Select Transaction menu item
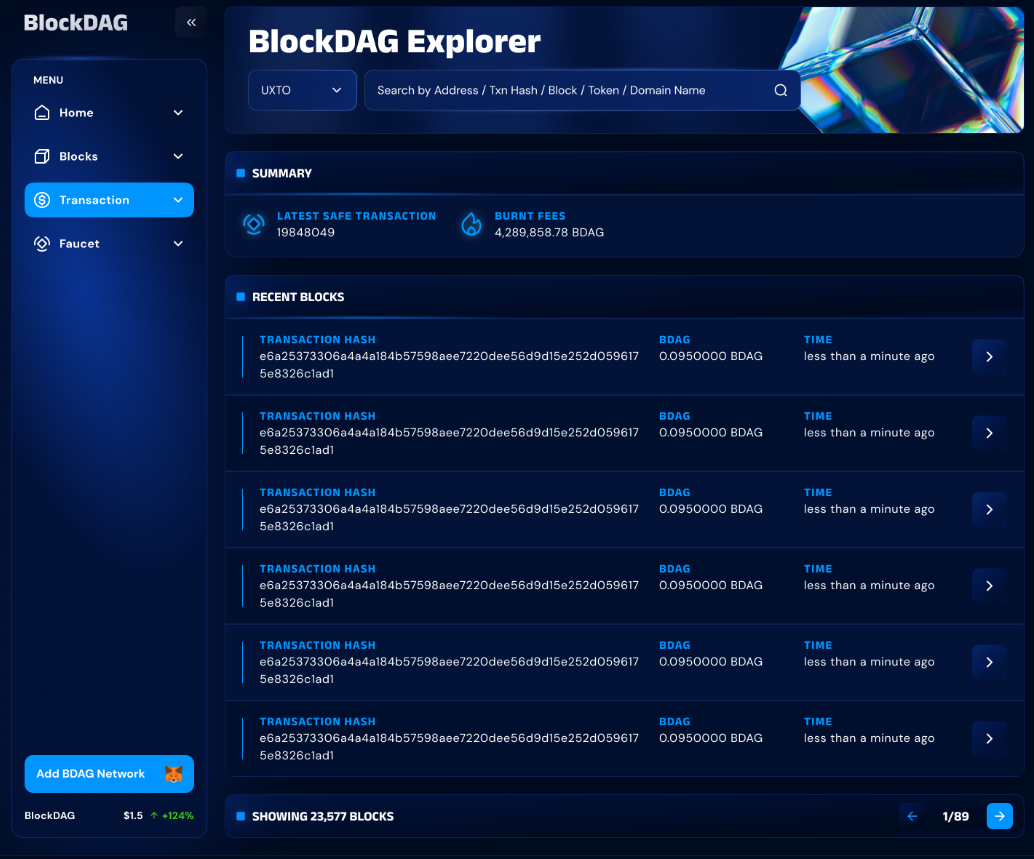This screenshot has height=859, width=1034. 109,200
